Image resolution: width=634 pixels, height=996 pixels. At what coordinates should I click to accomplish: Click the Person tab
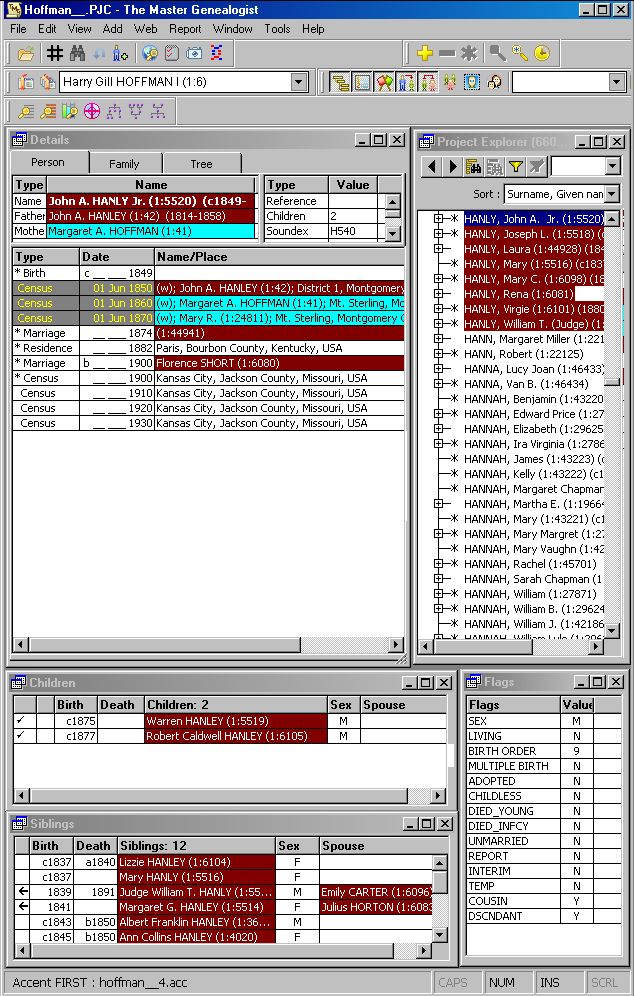click(x=48, y=163)
